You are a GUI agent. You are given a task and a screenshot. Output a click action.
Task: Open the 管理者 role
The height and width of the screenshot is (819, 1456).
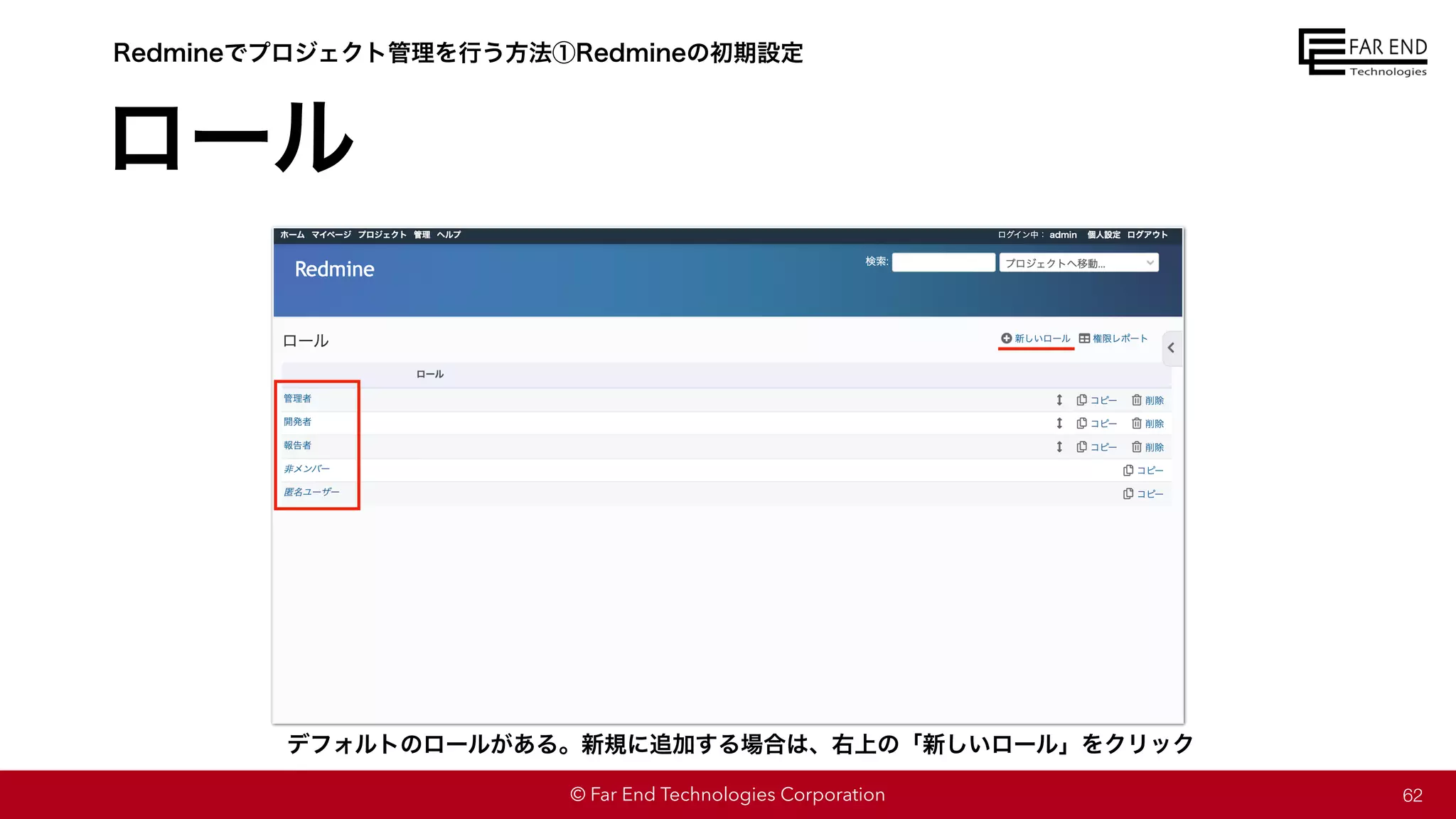[x=297, y=398]
